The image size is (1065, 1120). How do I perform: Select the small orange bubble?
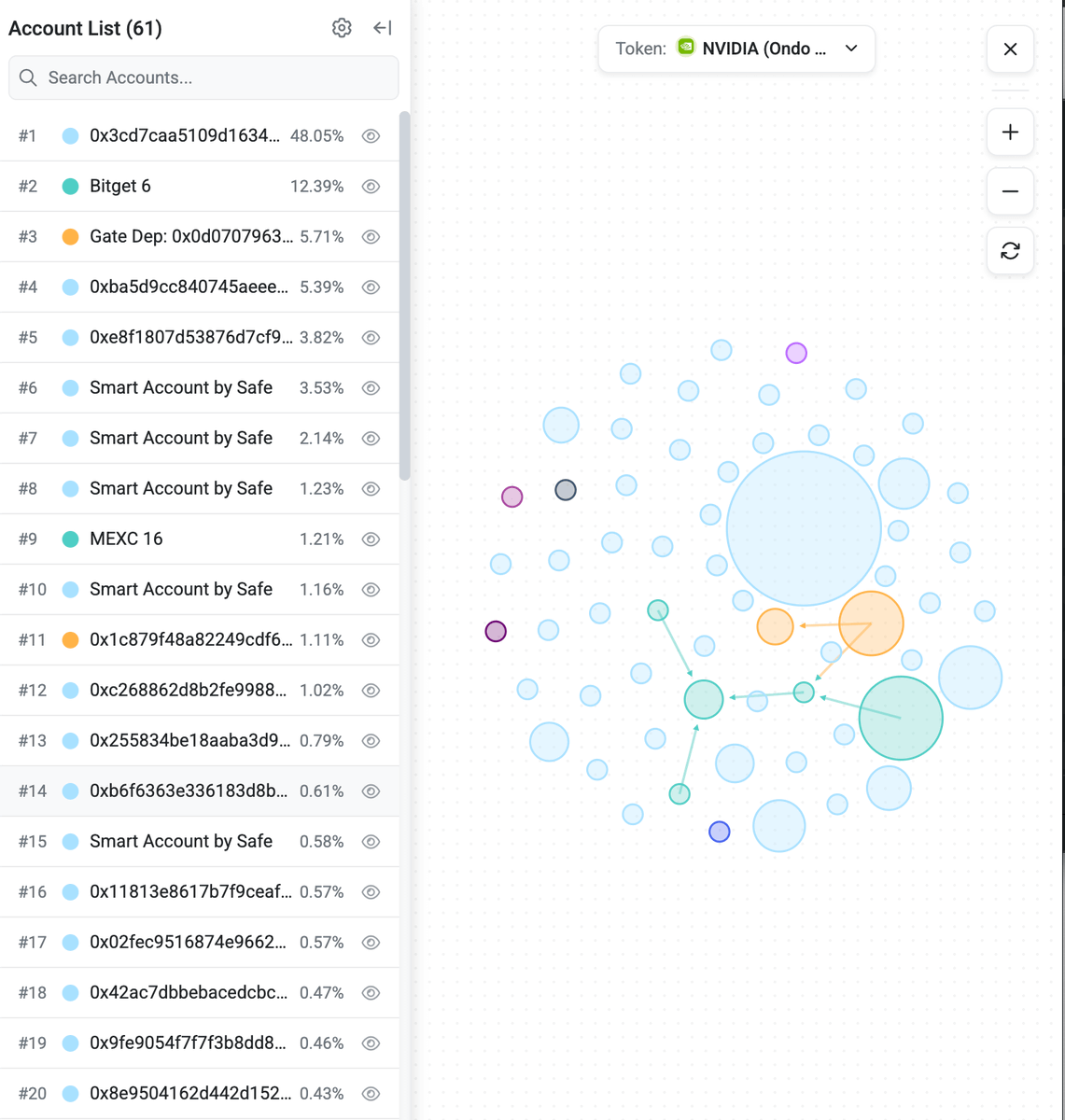pos(775,626)
